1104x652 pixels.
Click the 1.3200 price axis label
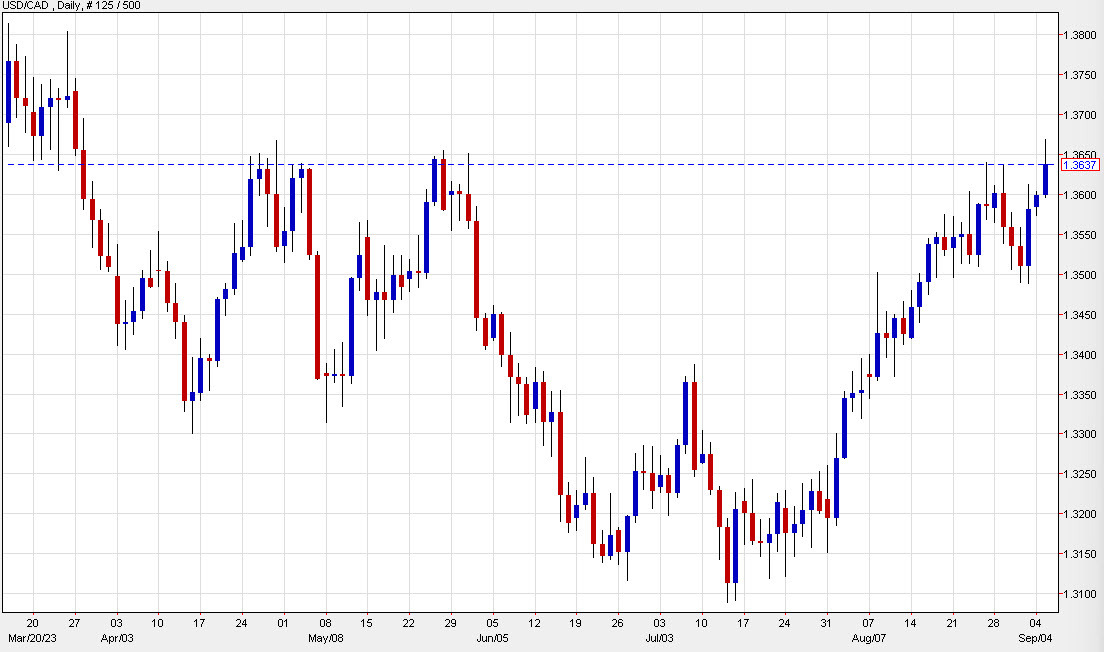tap(1079, 515)
